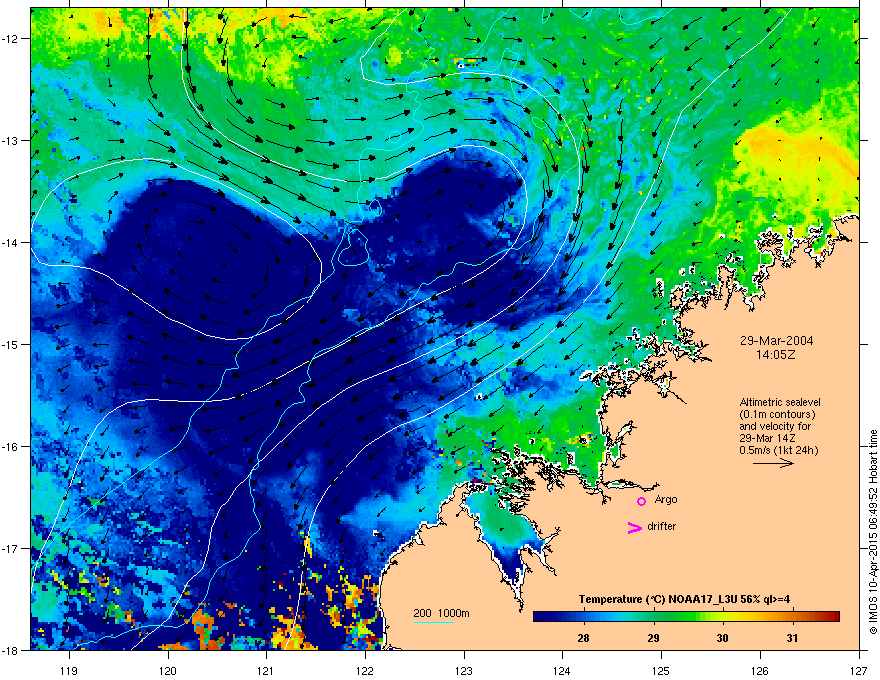Click the "29-Mar-2004" date label

[776, 341]
